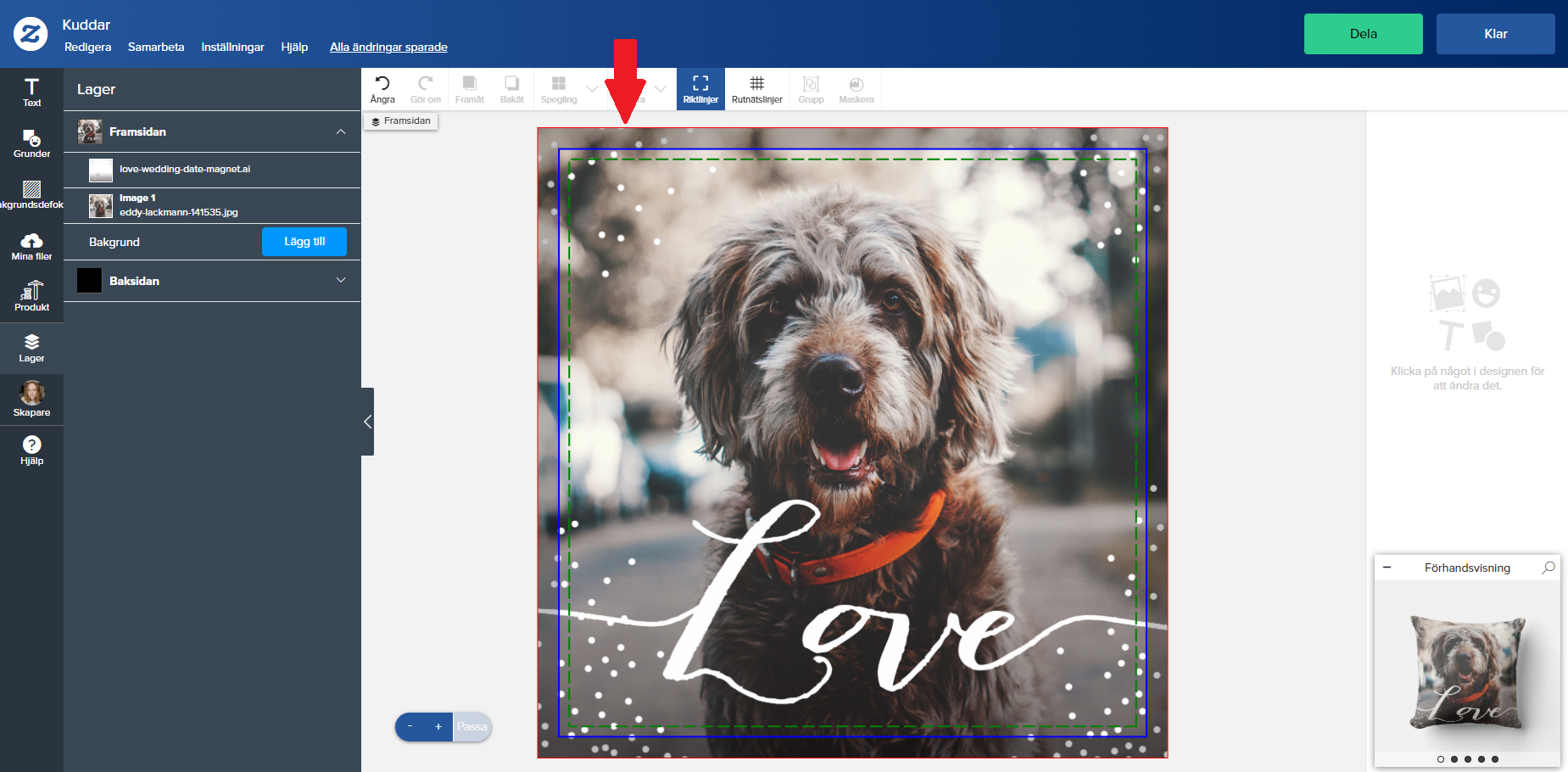Screen dimensions: 1568x772
Task: Click the Gör om redo icon
Action: [426, 89]
